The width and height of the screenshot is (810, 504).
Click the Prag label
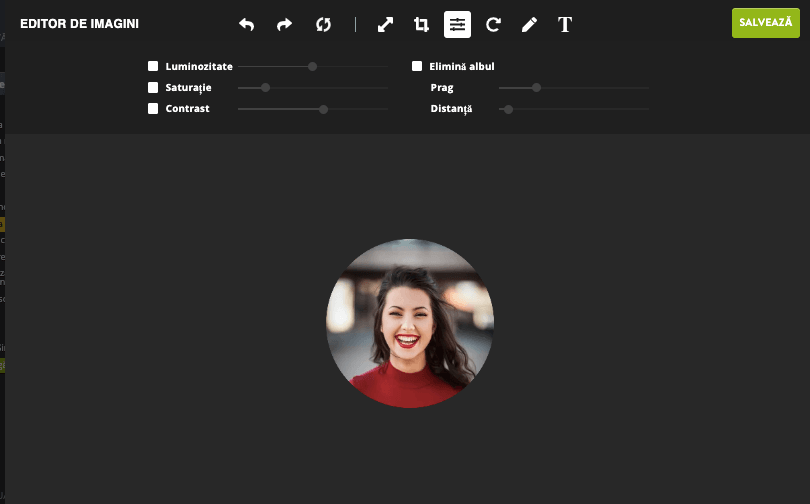coord(442,88)
